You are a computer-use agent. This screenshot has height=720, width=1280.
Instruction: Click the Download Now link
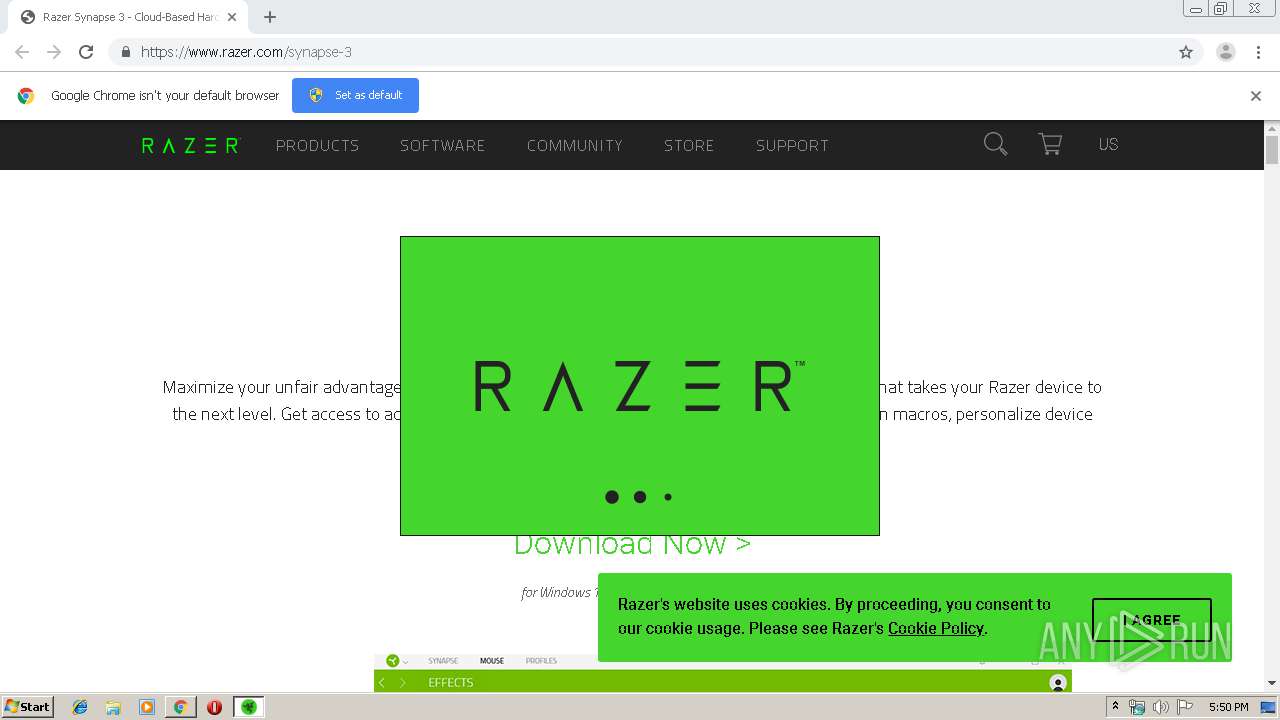coord(632,545)
